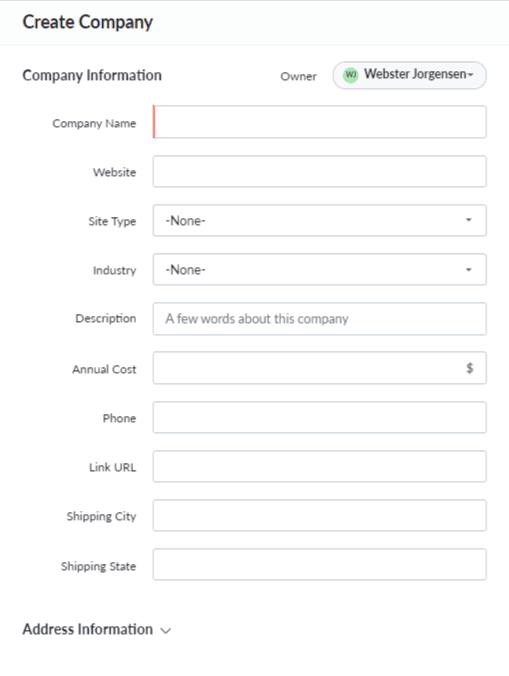509x676 pixels.
Task: Click the Industry dropdown arrow
Action: 468,270
